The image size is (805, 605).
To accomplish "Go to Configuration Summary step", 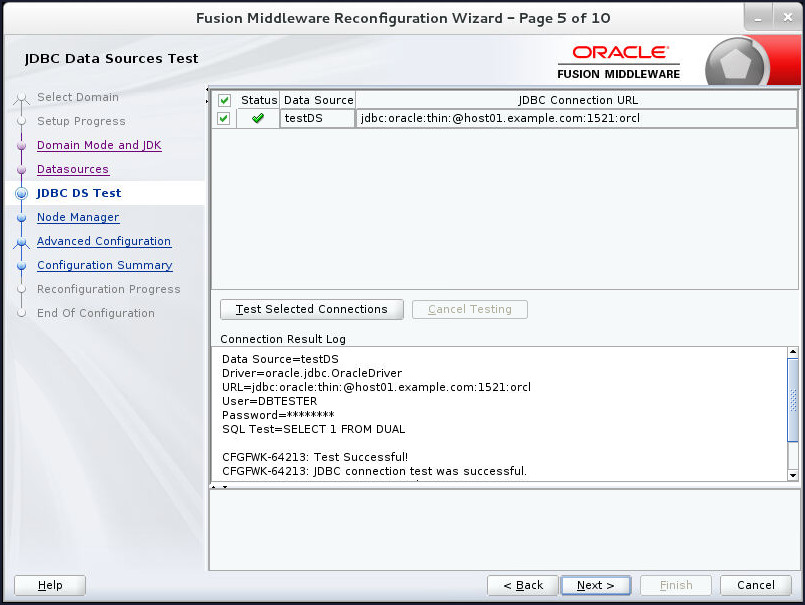I will (x=105, y=266).
